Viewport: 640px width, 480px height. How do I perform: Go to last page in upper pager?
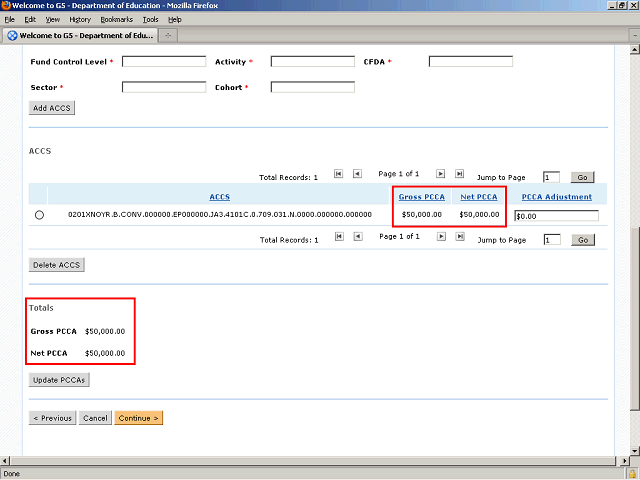point(459,174)
